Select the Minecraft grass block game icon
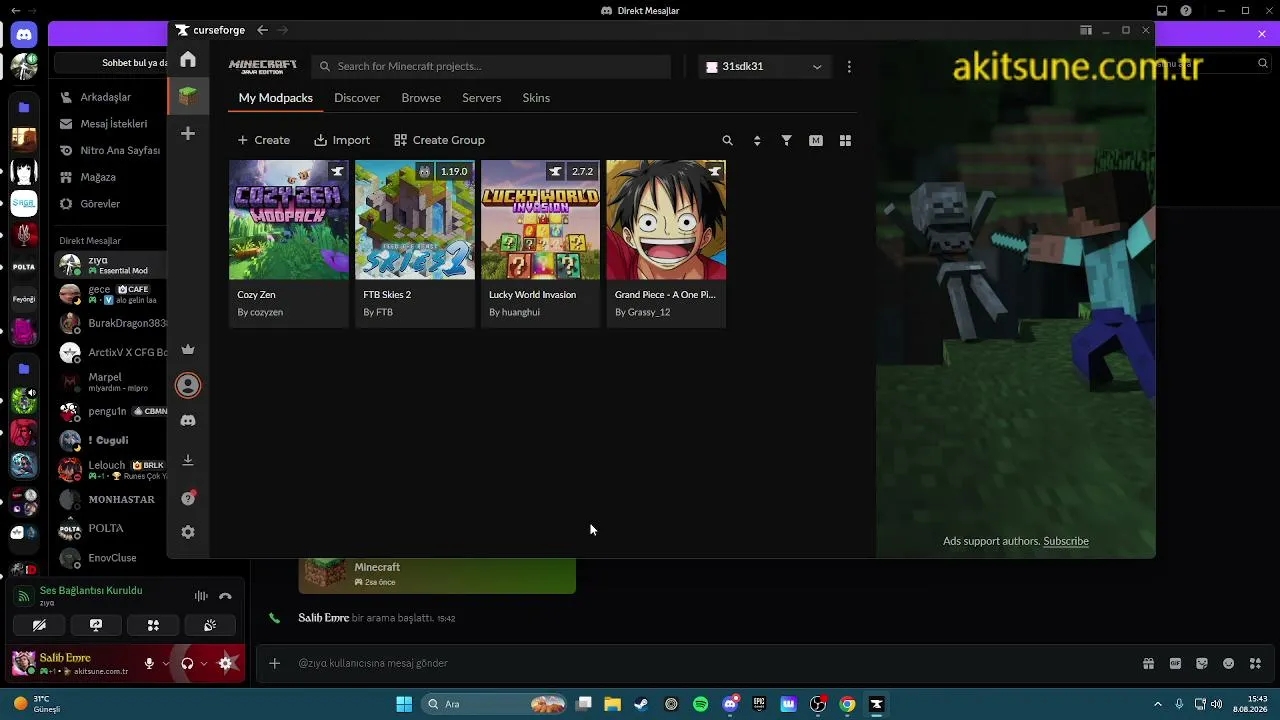 tap(188, 96)
